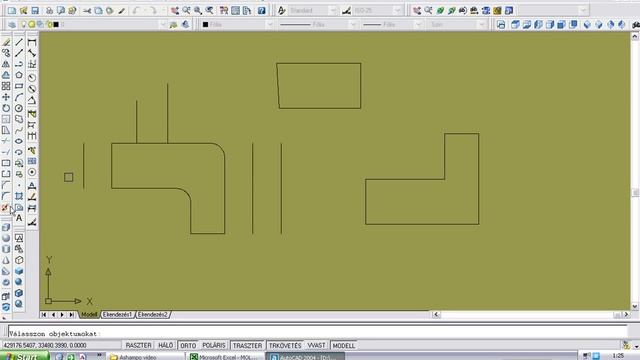The height and width of the screenshot is (360, 640).
Task: Switch to the Elrendezés2 layout tab
Action: pyautogui.click(x=152, y=315)
